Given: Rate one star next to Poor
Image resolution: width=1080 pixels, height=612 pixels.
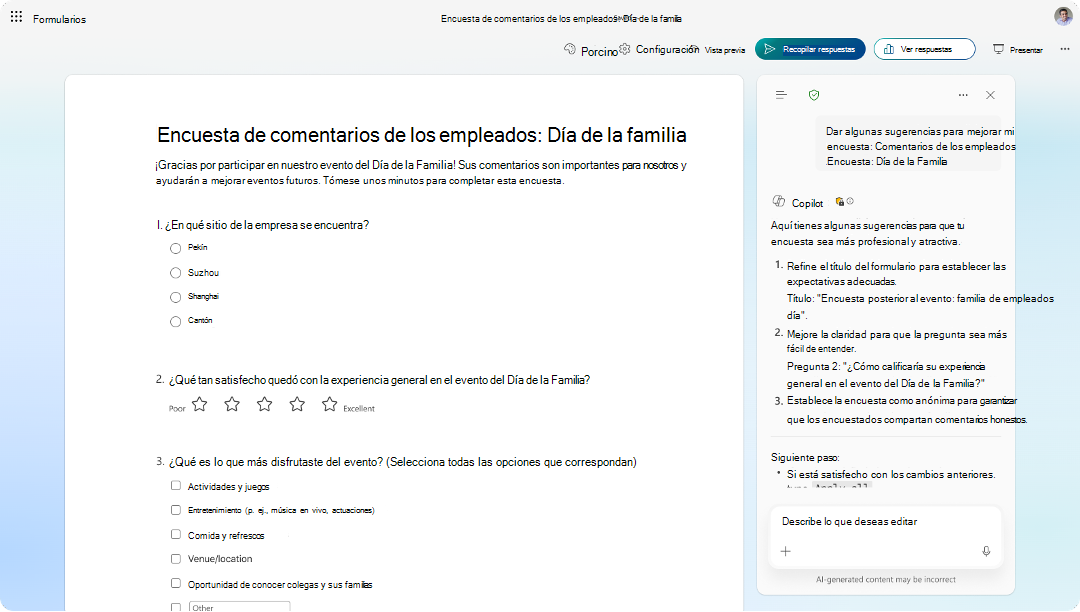Looking at the screenshot, I should 200,404.
